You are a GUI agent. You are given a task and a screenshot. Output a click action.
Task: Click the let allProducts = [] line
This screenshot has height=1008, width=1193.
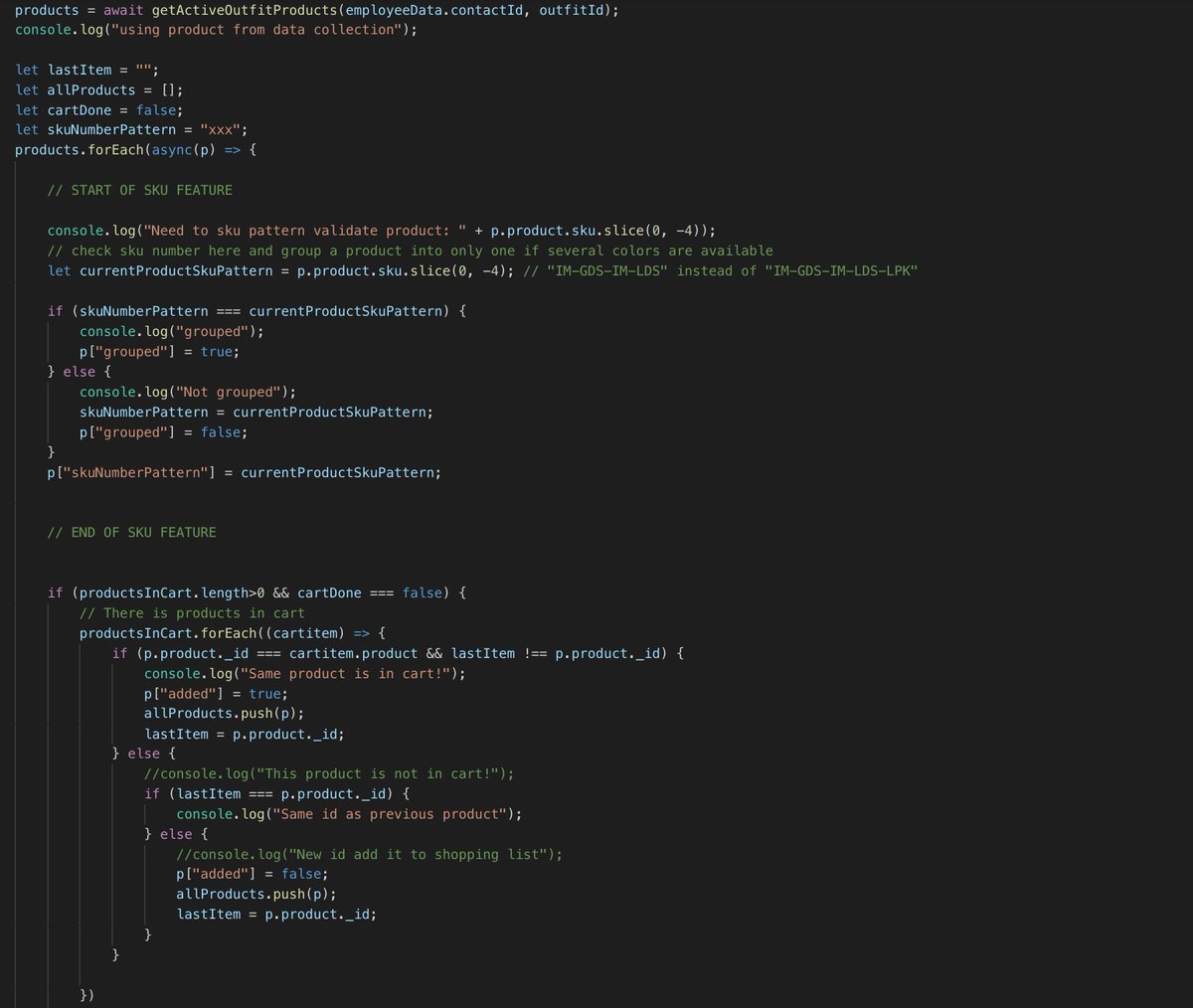(99, 89)
